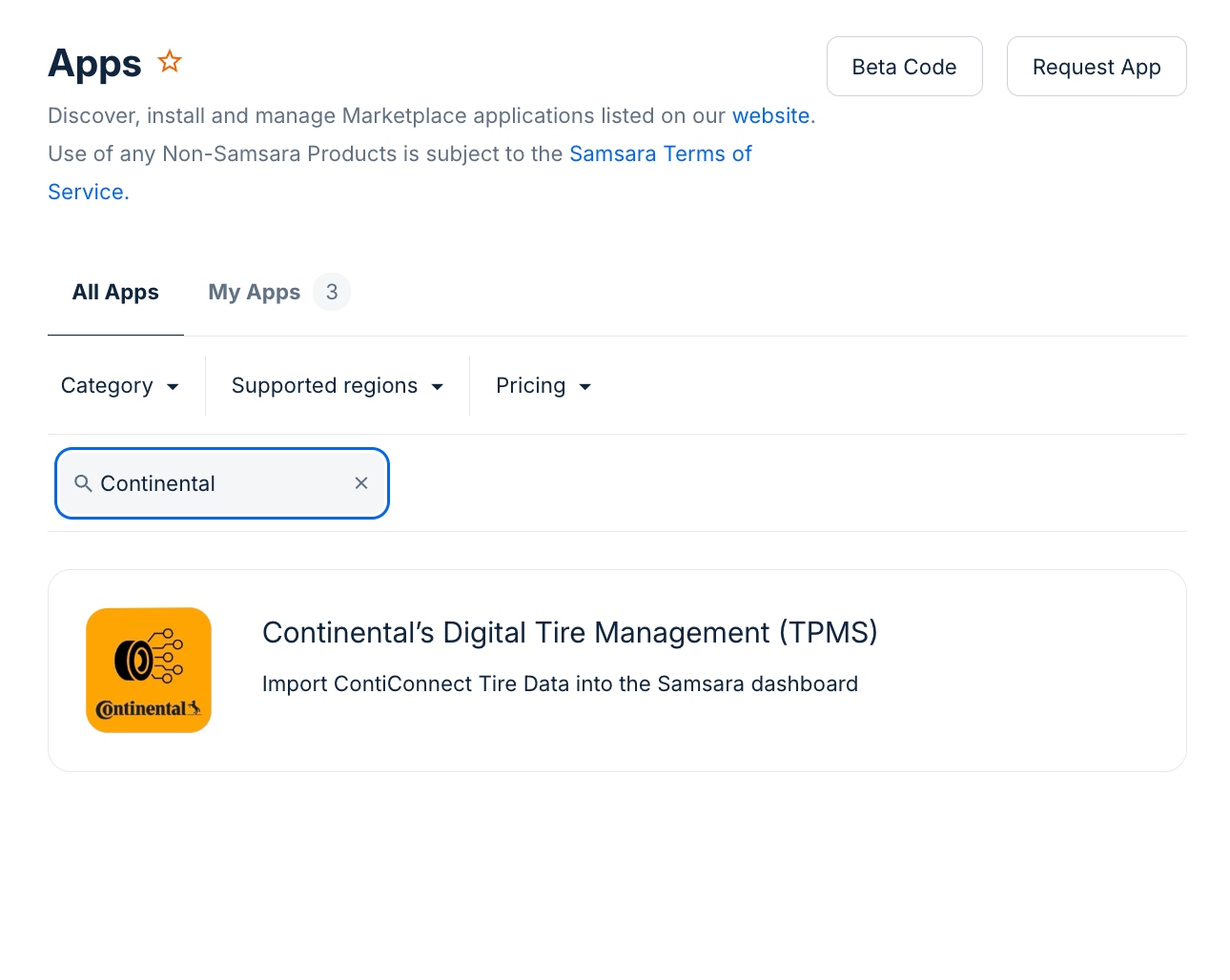This screenshot has height=980, width=1230.
Task: Open Continental's Digital Tire Management (TPMS) title
Action: click(x=570, y=632)
